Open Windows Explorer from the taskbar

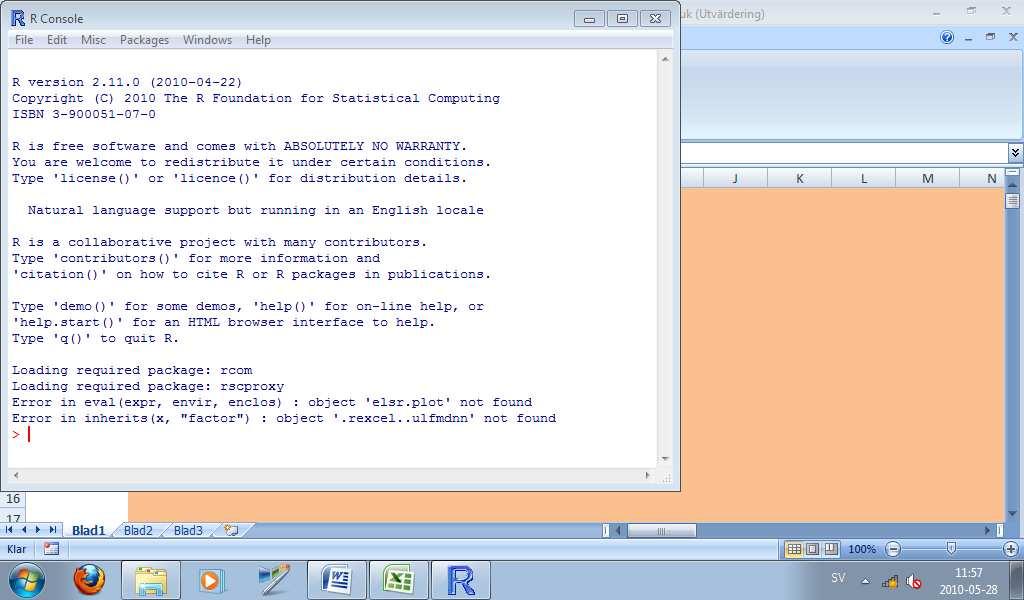tap(151, 580)
